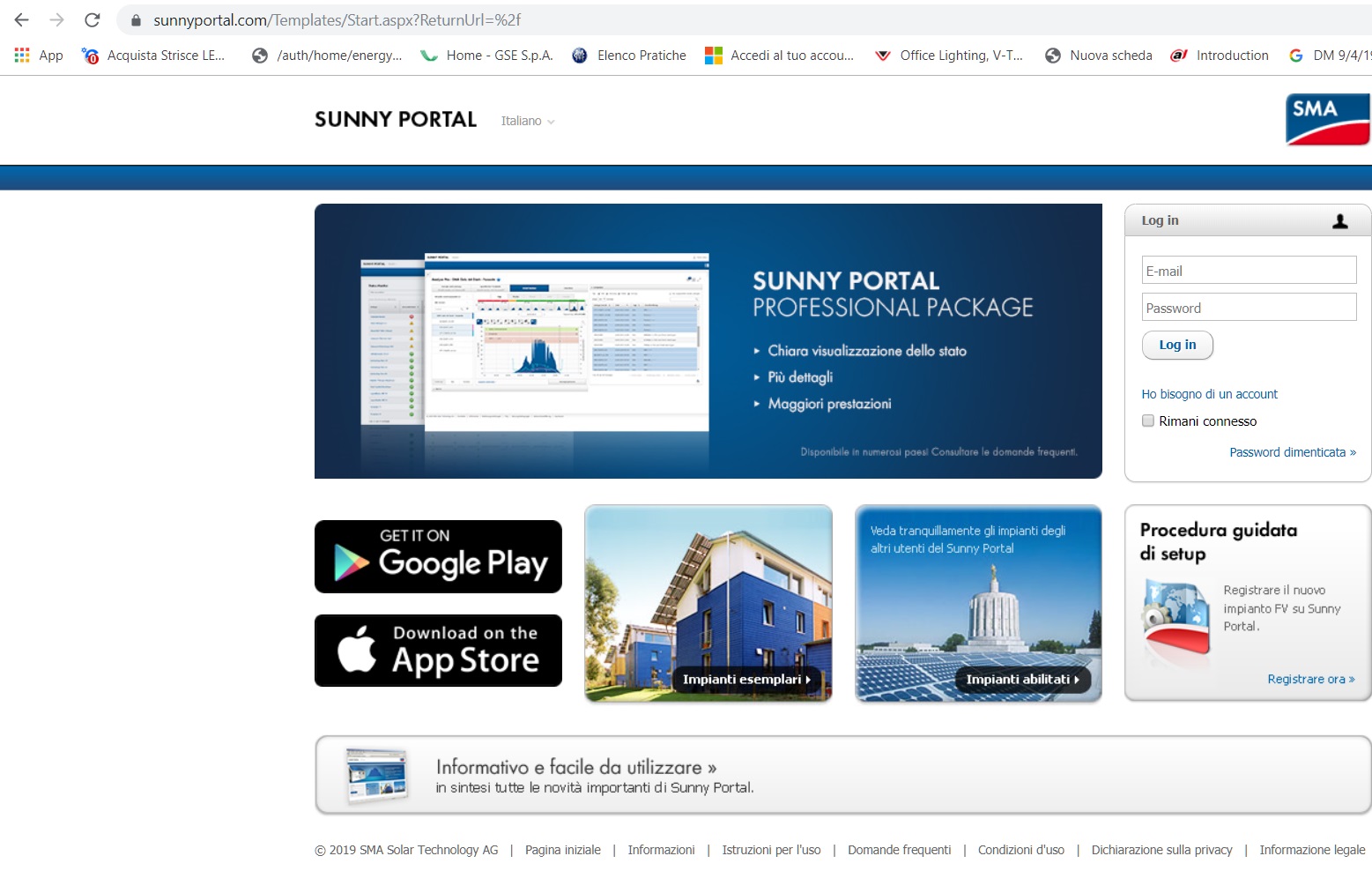
Task: Click Impianti abilitati button
Action: 1023,679
